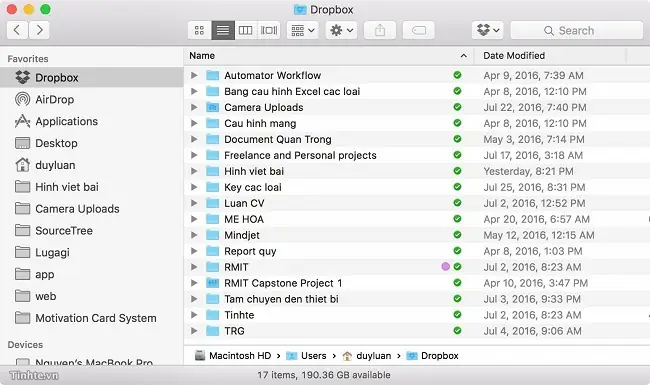Image resolution: width=650 pixels, height=385 pixels.
Task: Click the sync checkmark for Mindjet
Action: 457,235
